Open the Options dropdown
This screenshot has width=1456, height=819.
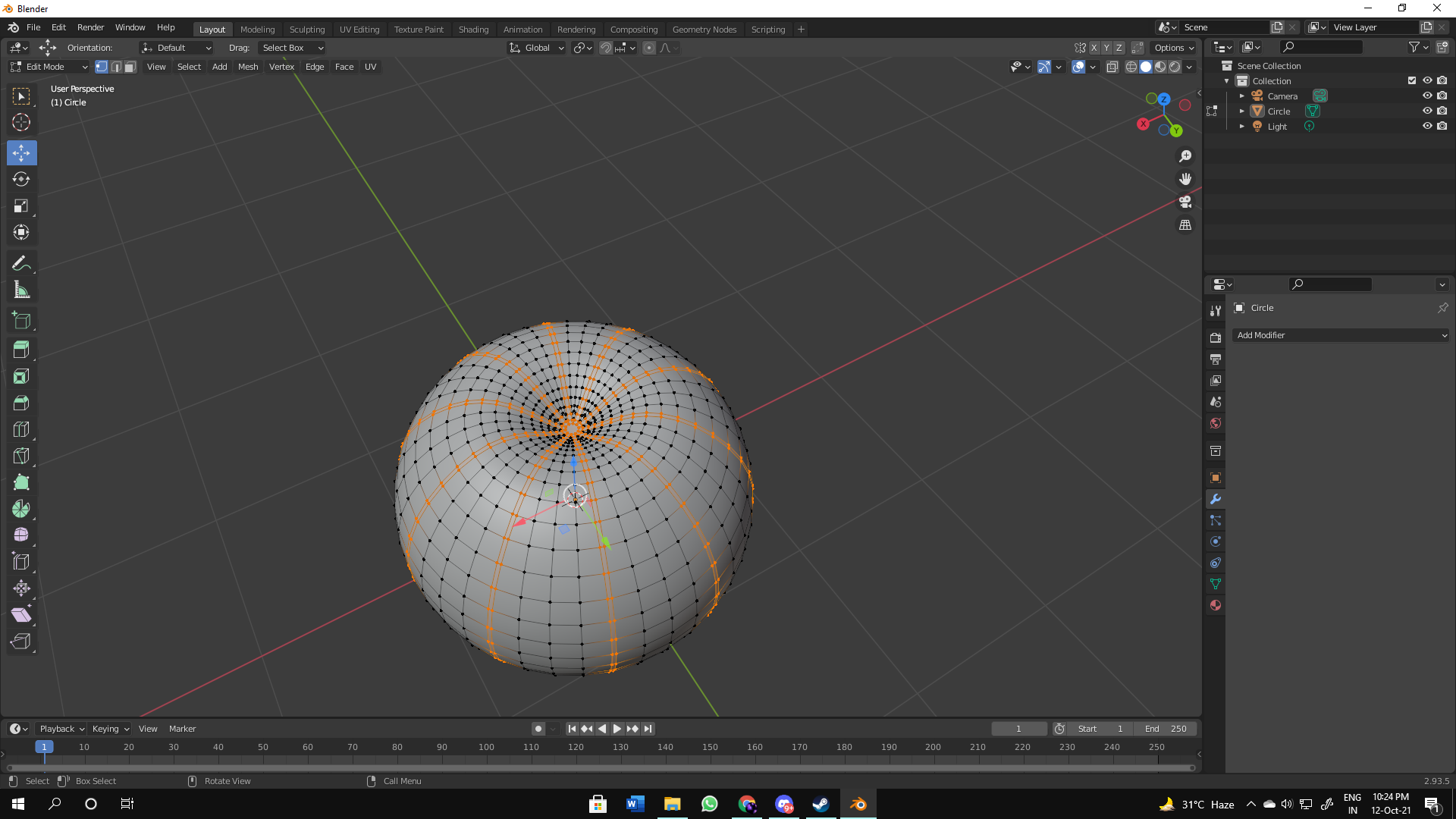click(1174, 48)
